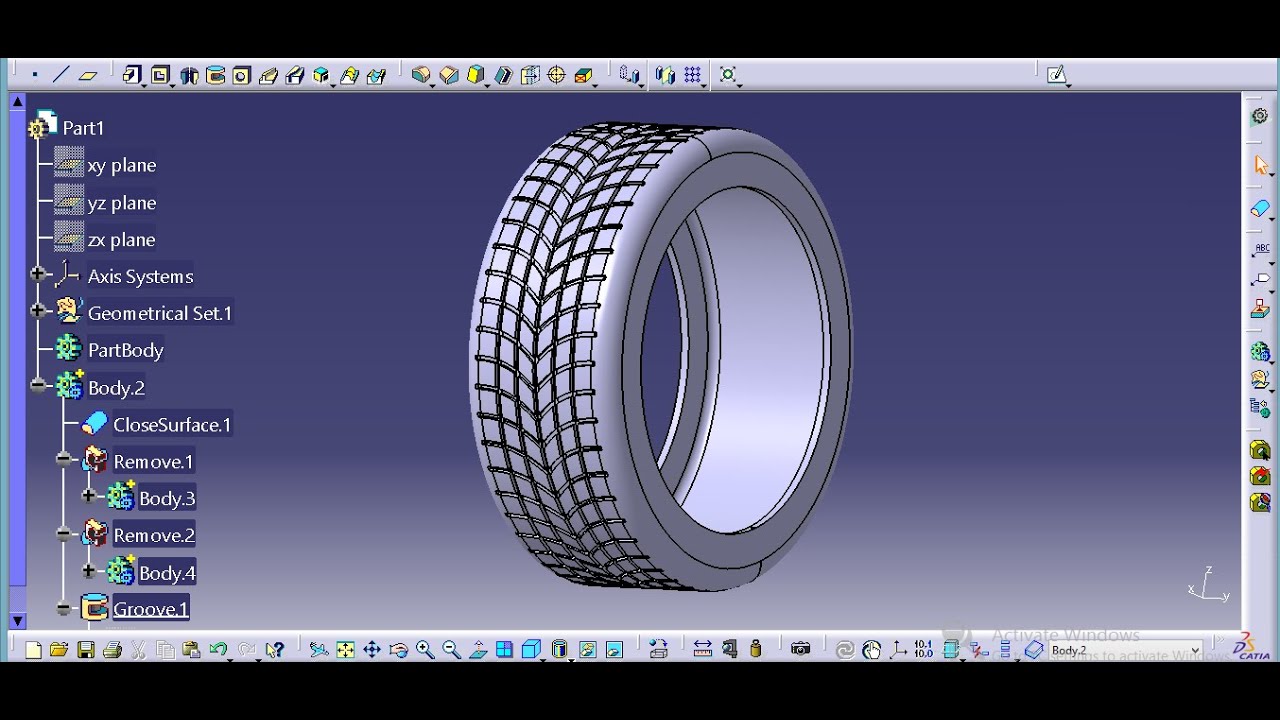1280x720 pixels.
Task: Click the Rectangular Pattern grid icon
Action: click(692, 75)
